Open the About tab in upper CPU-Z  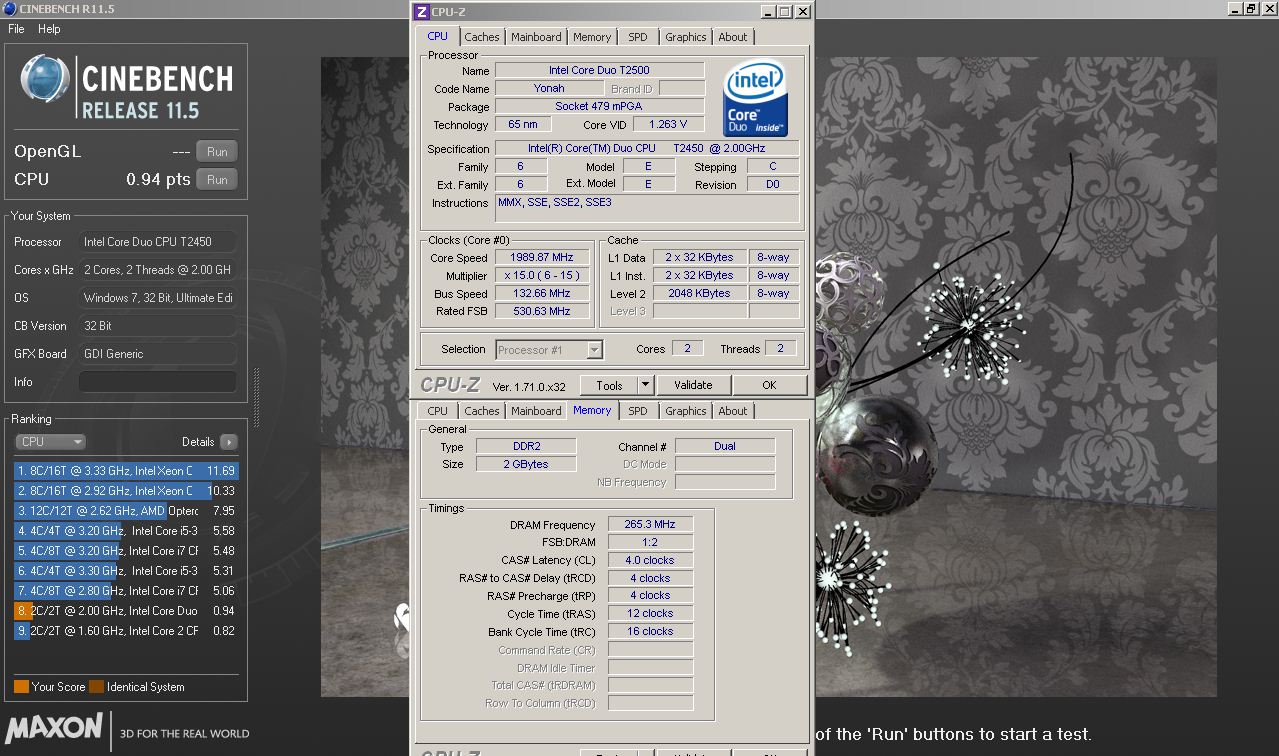point(733,37)
